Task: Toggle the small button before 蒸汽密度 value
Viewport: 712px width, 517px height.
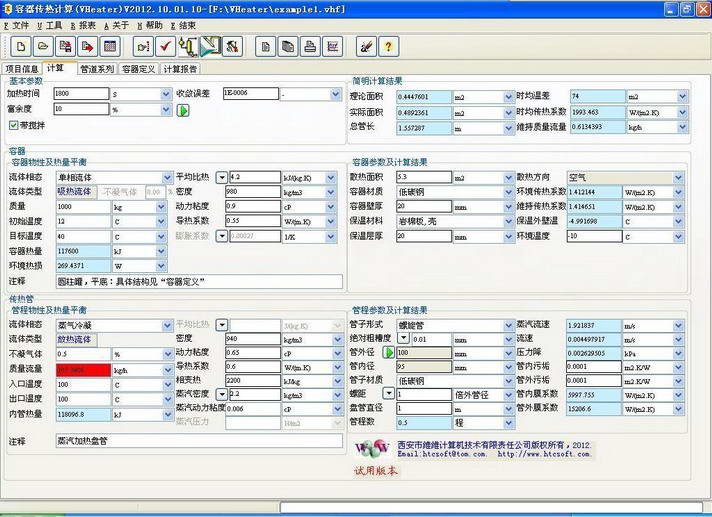Action: point(221,395)
